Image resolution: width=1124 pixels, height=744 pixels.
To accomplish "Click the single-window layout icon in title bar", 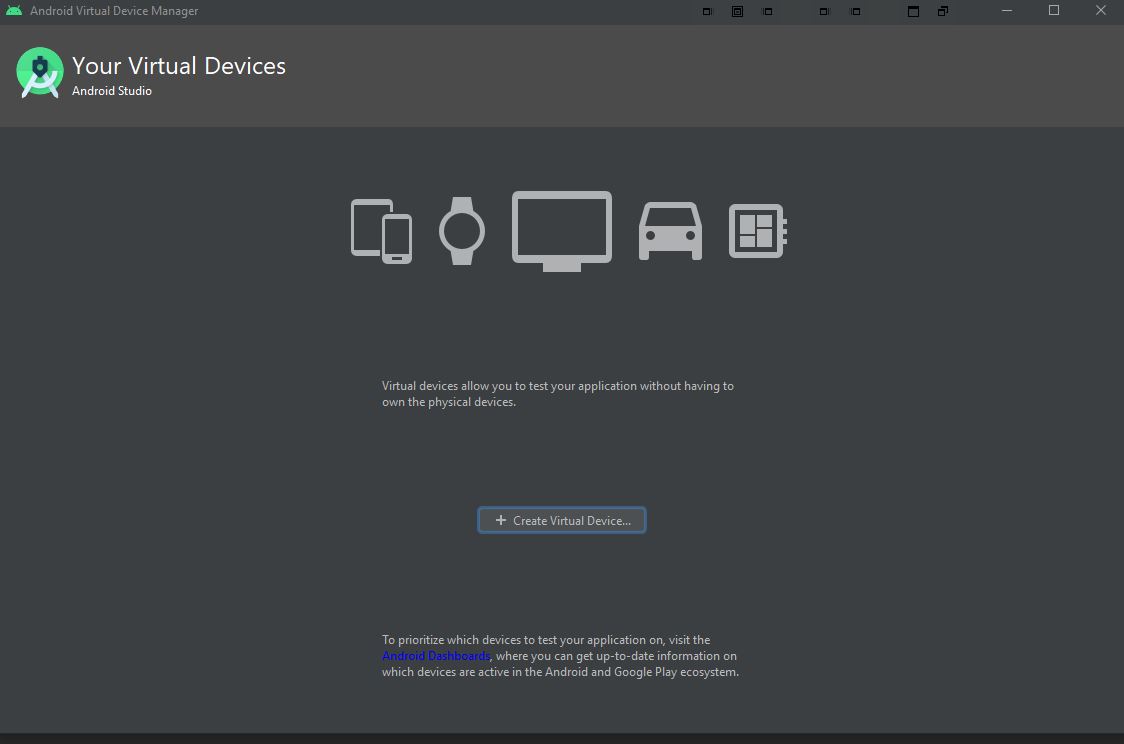I will point(913,11).
